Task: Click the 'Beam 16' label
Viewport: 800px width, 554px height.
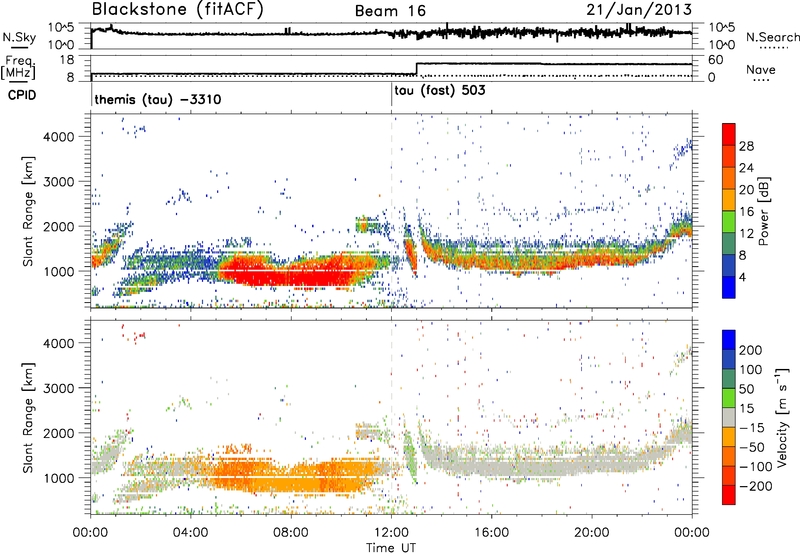Action: 390,11
